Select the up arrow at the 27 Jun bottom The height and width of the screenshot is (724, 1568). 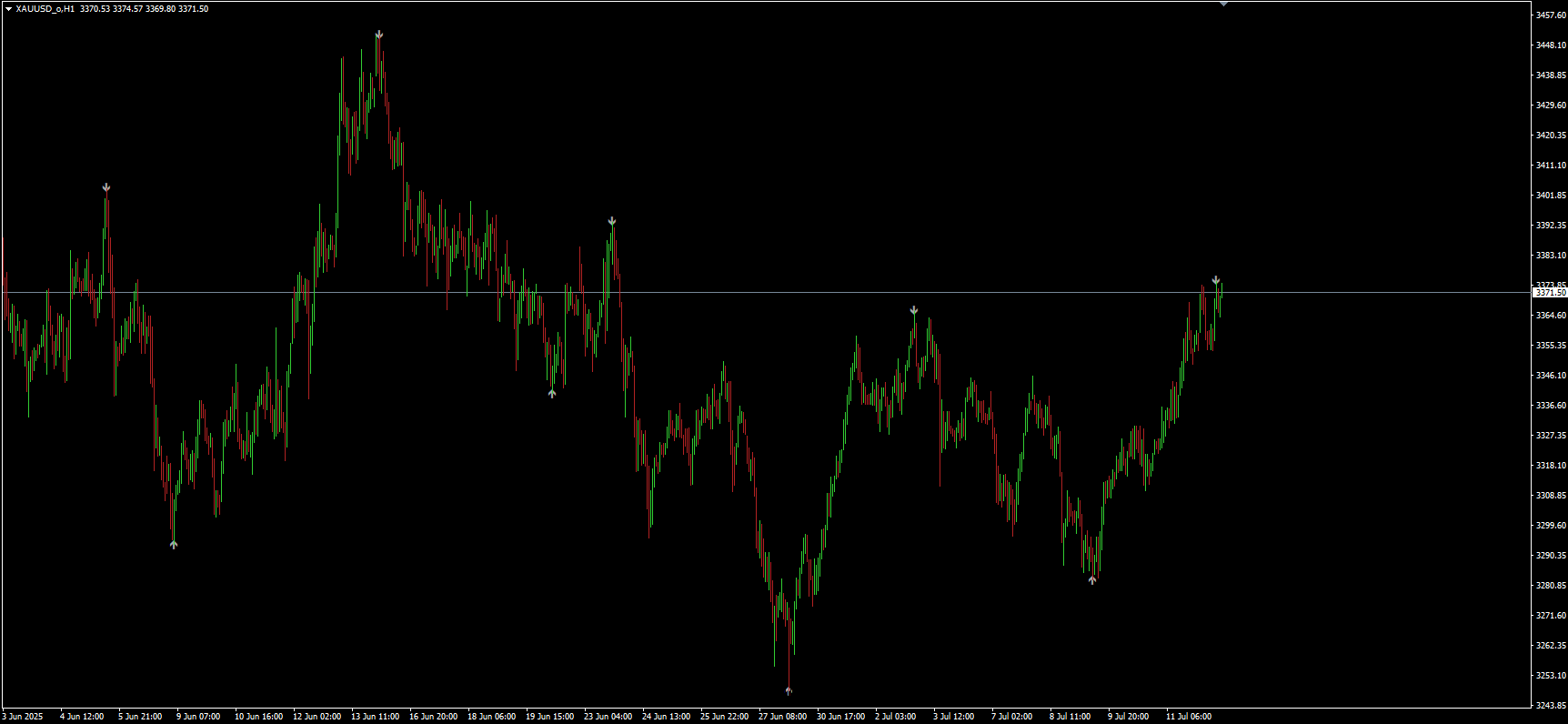(789, 690)
